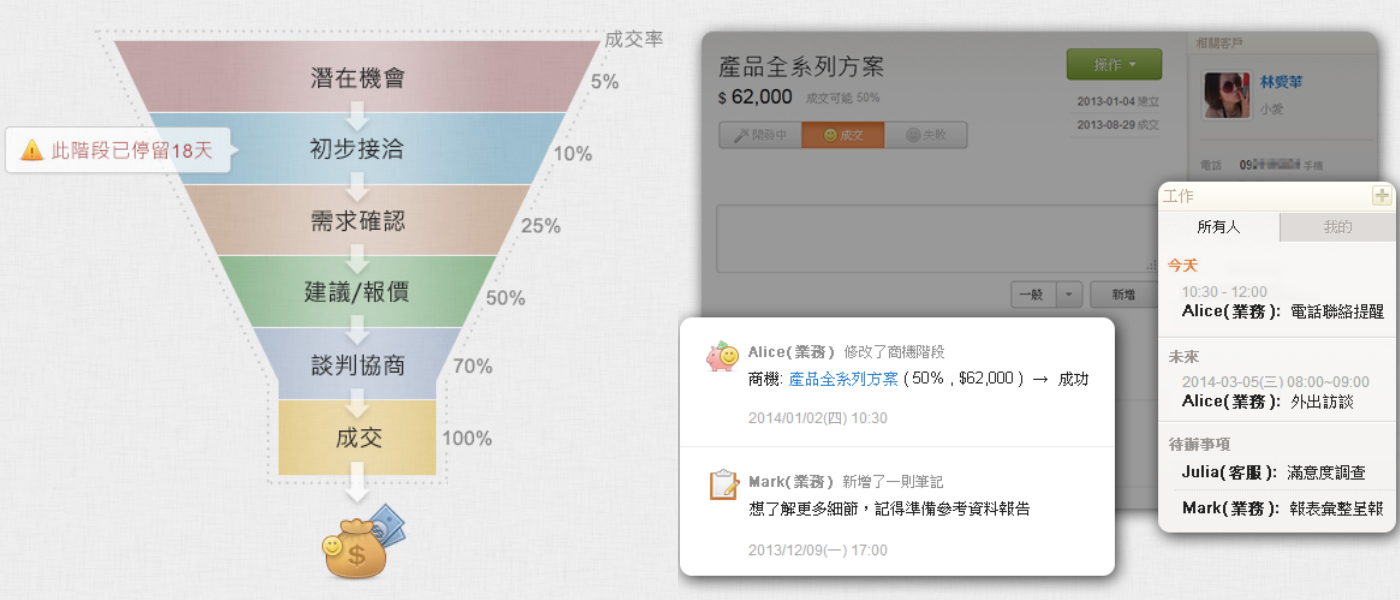Click the 成交可能 50% text
1400x600 pixels.
tap(842, 98)
